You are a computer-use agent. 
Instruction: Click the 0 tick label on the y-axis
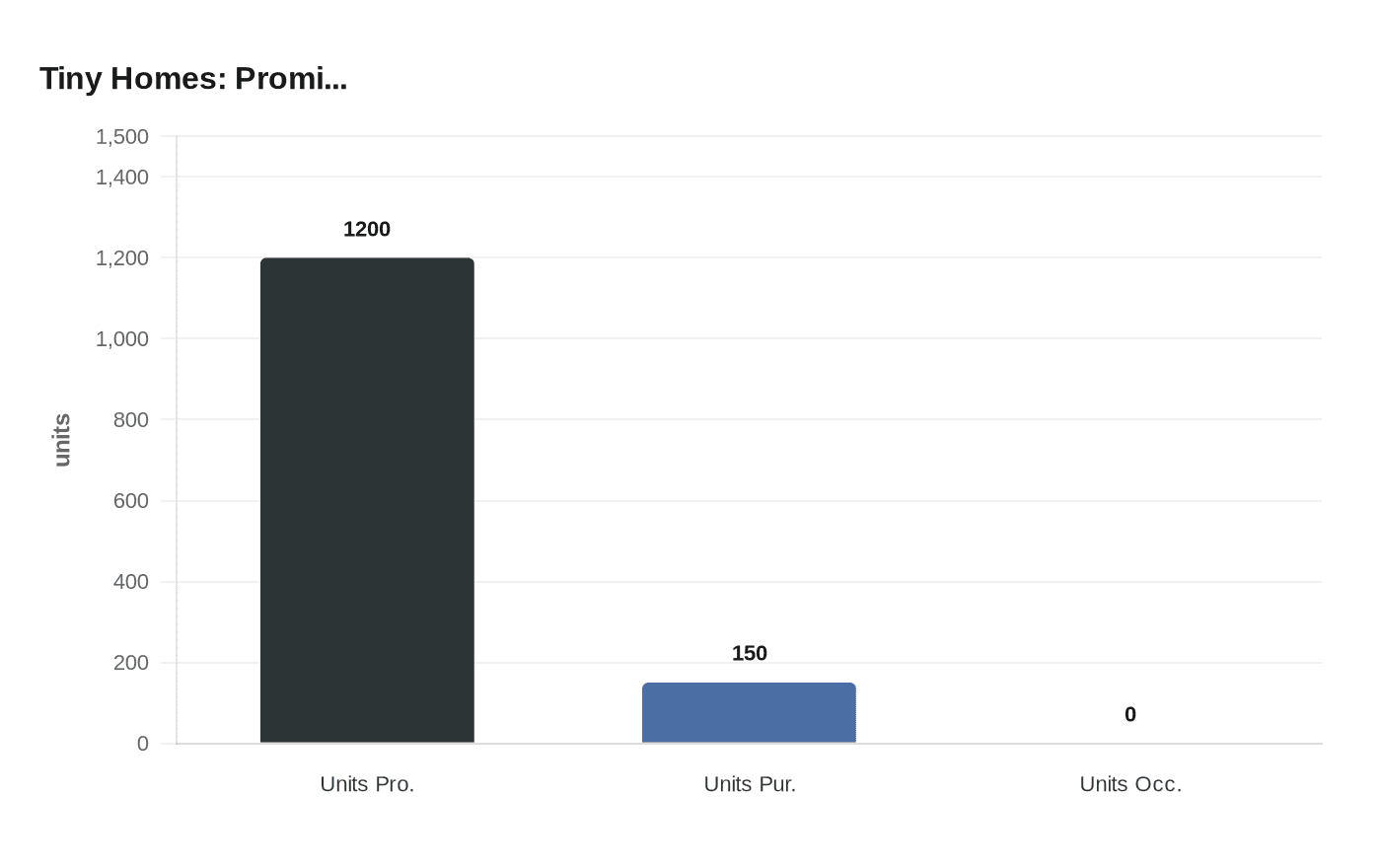point(143,744)
